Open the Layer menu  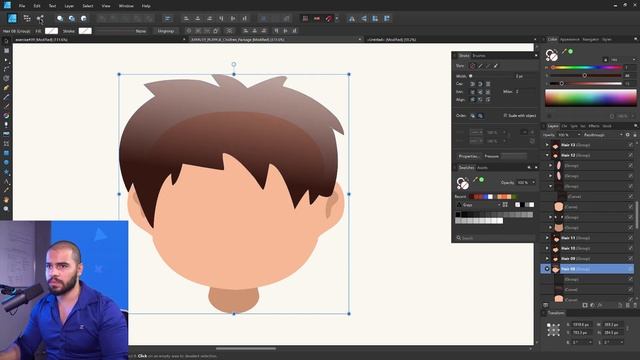pos(69,6)
